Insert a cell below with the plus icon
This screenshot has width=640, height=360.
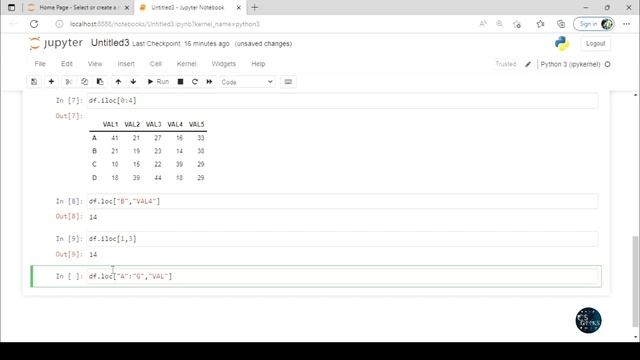coord(51,82)
